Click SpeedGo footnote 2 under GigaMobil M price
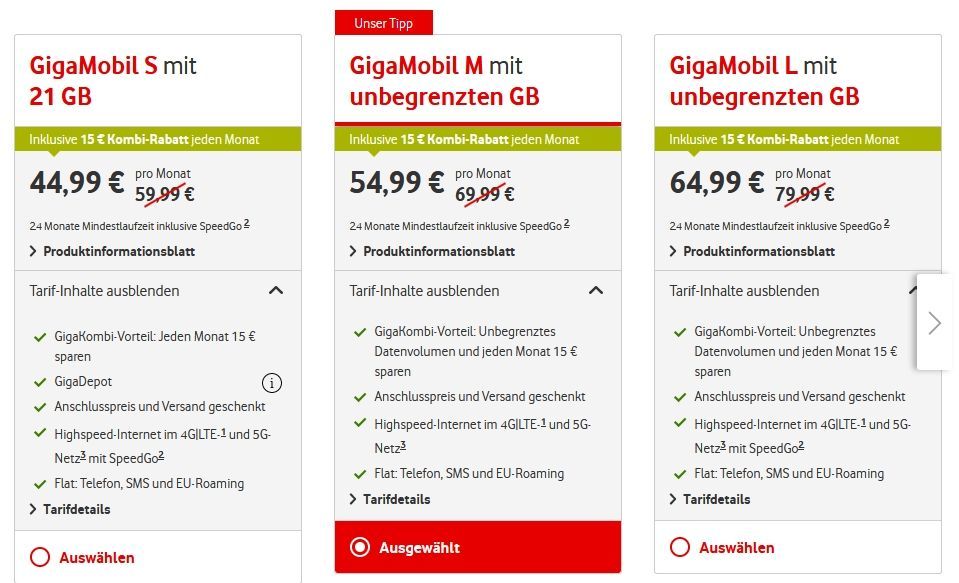 coord(566,223)
